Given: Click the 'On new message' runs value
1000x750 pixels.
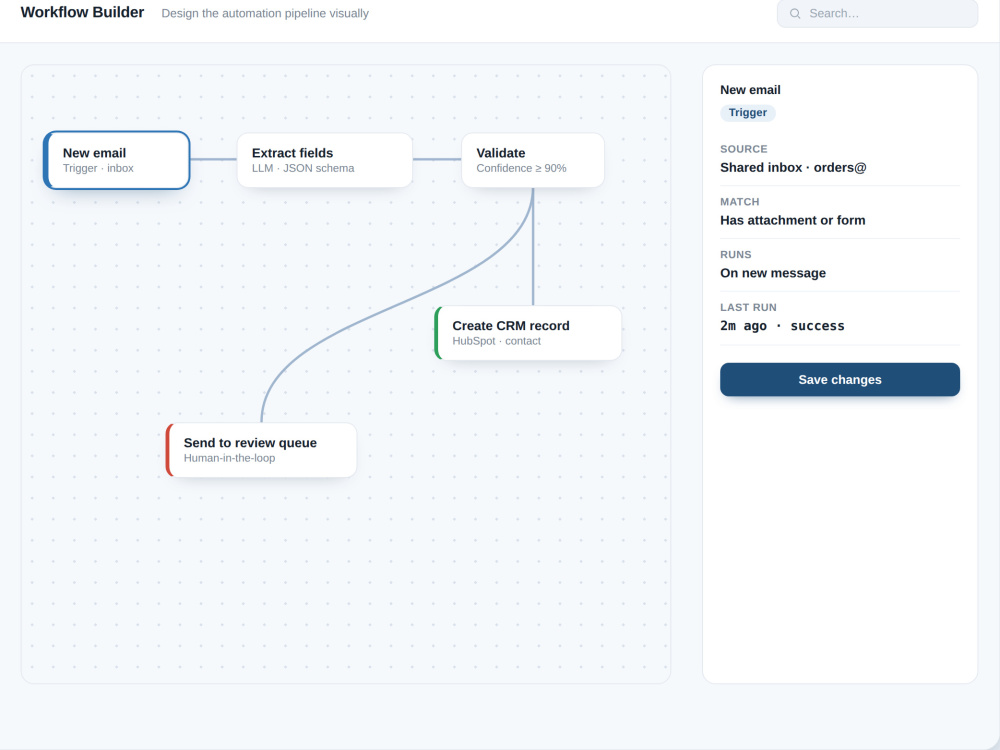Looking at the screenshot, I should click(773, 273).
